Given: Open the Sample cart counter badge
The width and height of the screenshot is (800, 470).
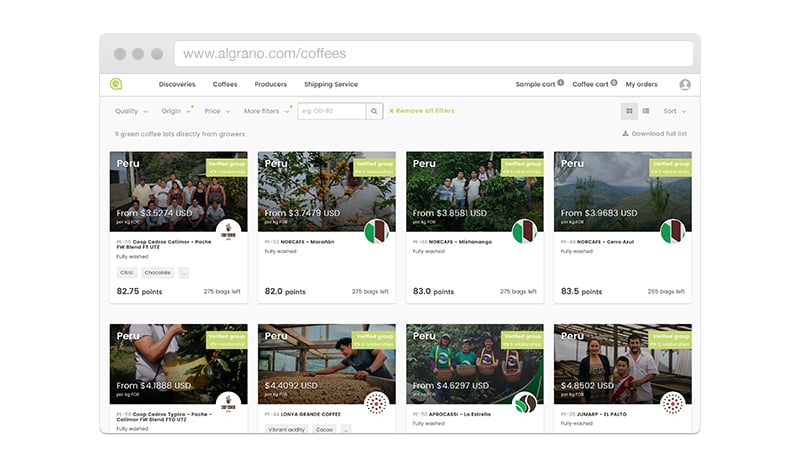Looking at the screenshot, I should click(561, 83).
